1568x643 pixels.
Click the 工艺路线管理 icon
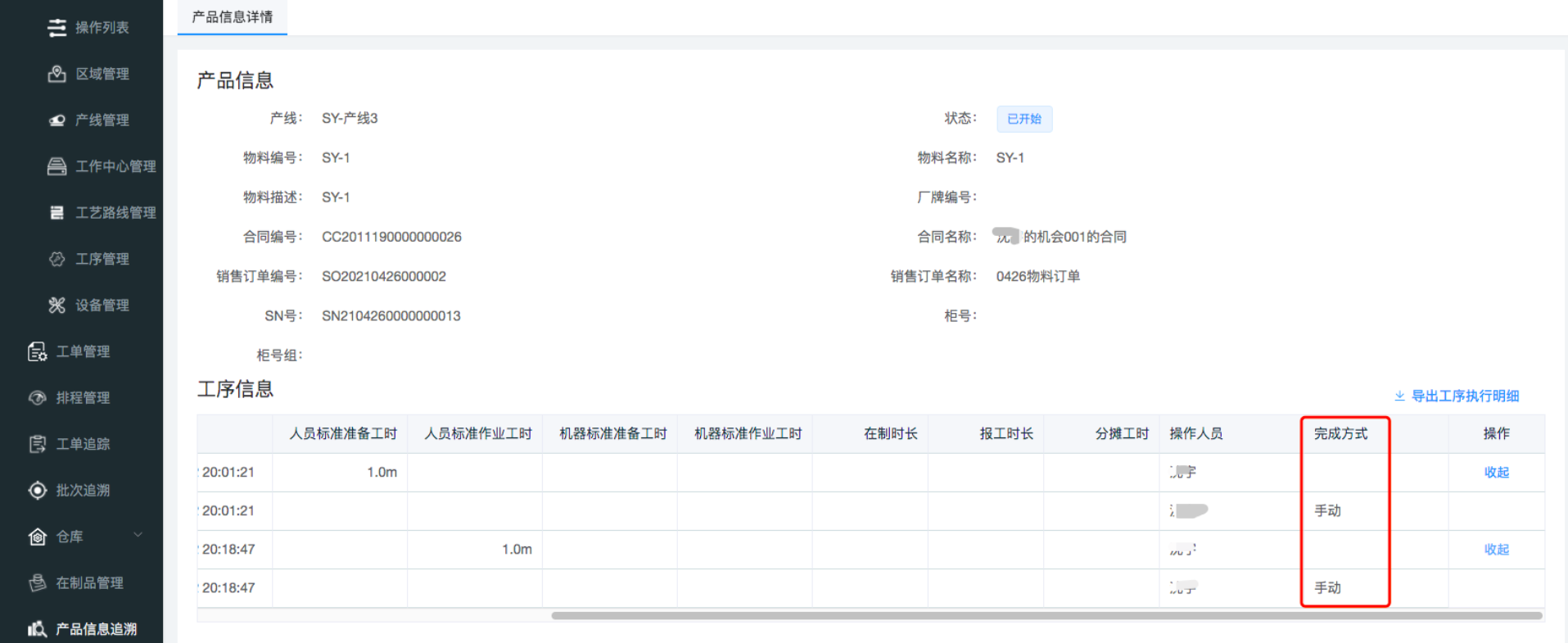(56, 213)
